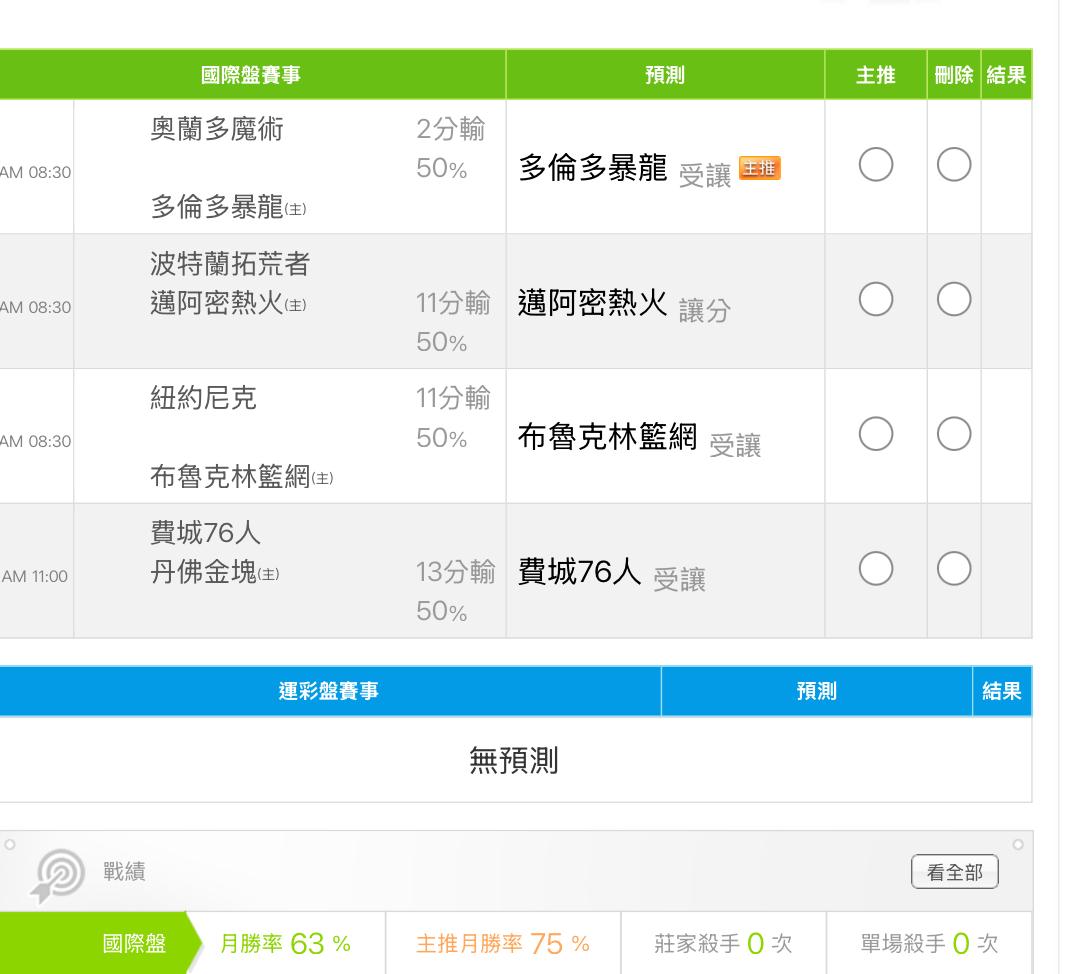Click predicted team 費城76人 受讓
The image size is (1073, 974).
(x=612, y=574)
